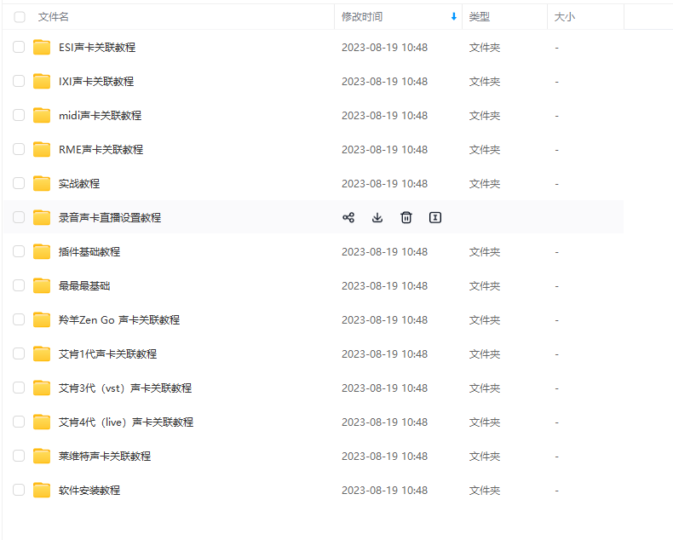Check the box for RME声卡关联教程
Image resolution: width=673 pixels, height=540 pixels.
click(19, 149)
